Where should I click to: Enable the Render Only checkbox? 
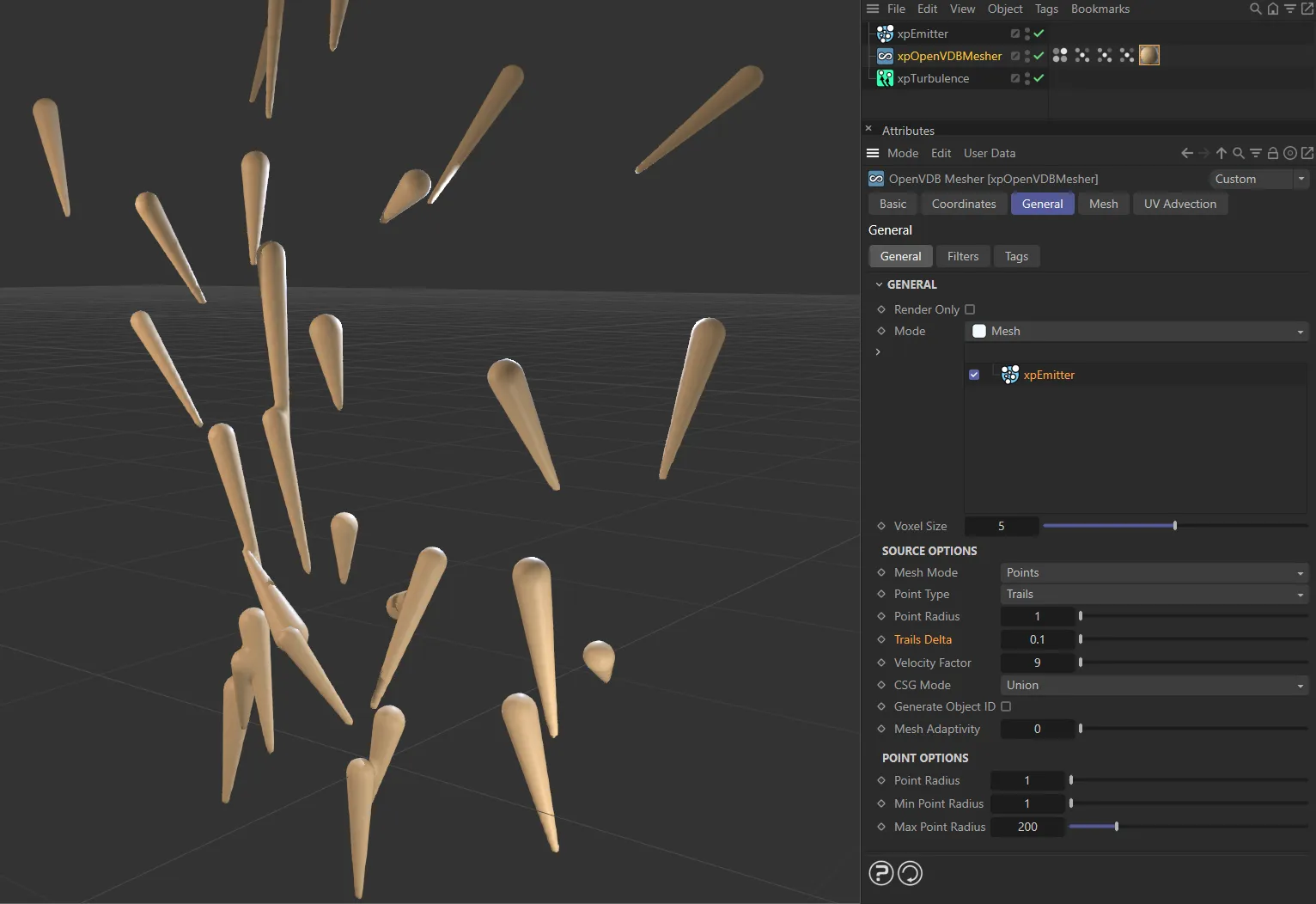(970, 309)
